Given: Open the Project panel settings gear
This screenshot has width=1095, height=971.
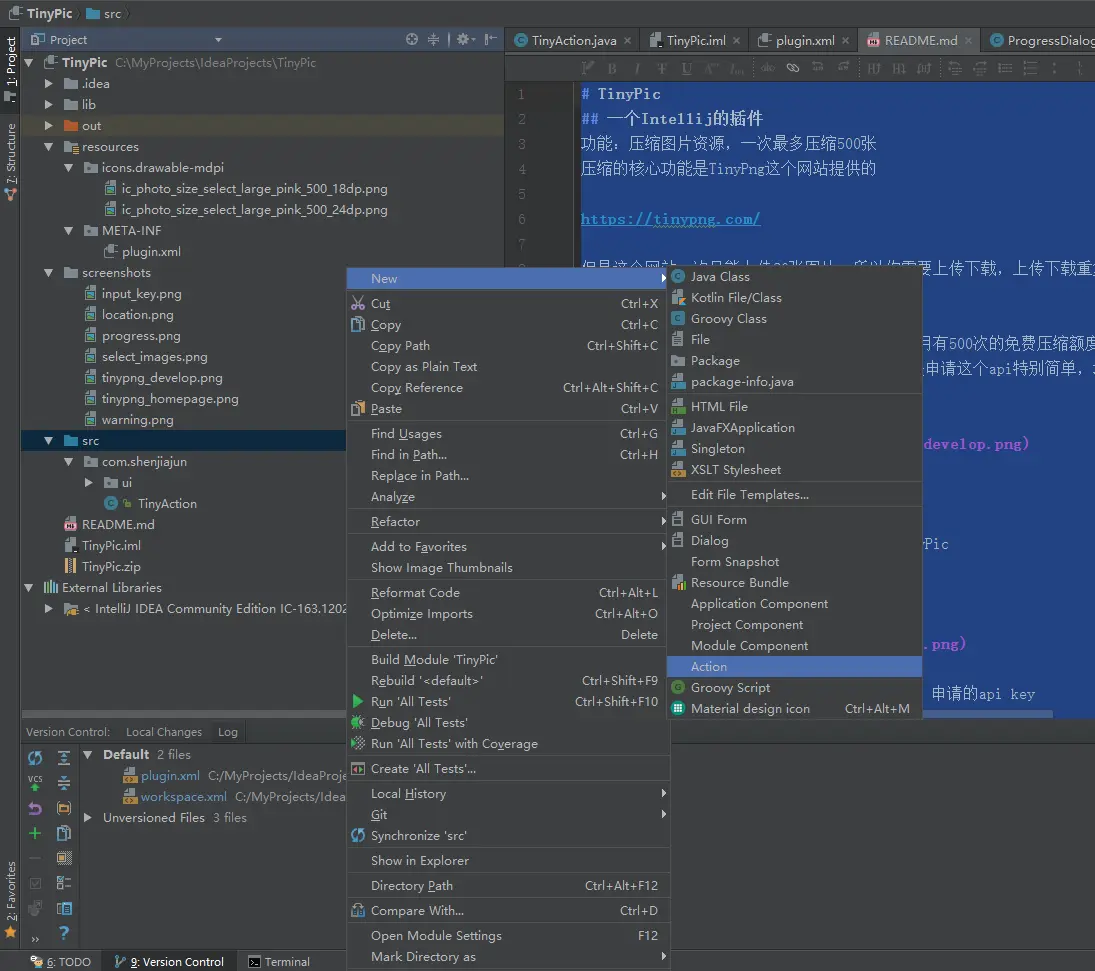Looking at the screenshot, I should point(464,40).
